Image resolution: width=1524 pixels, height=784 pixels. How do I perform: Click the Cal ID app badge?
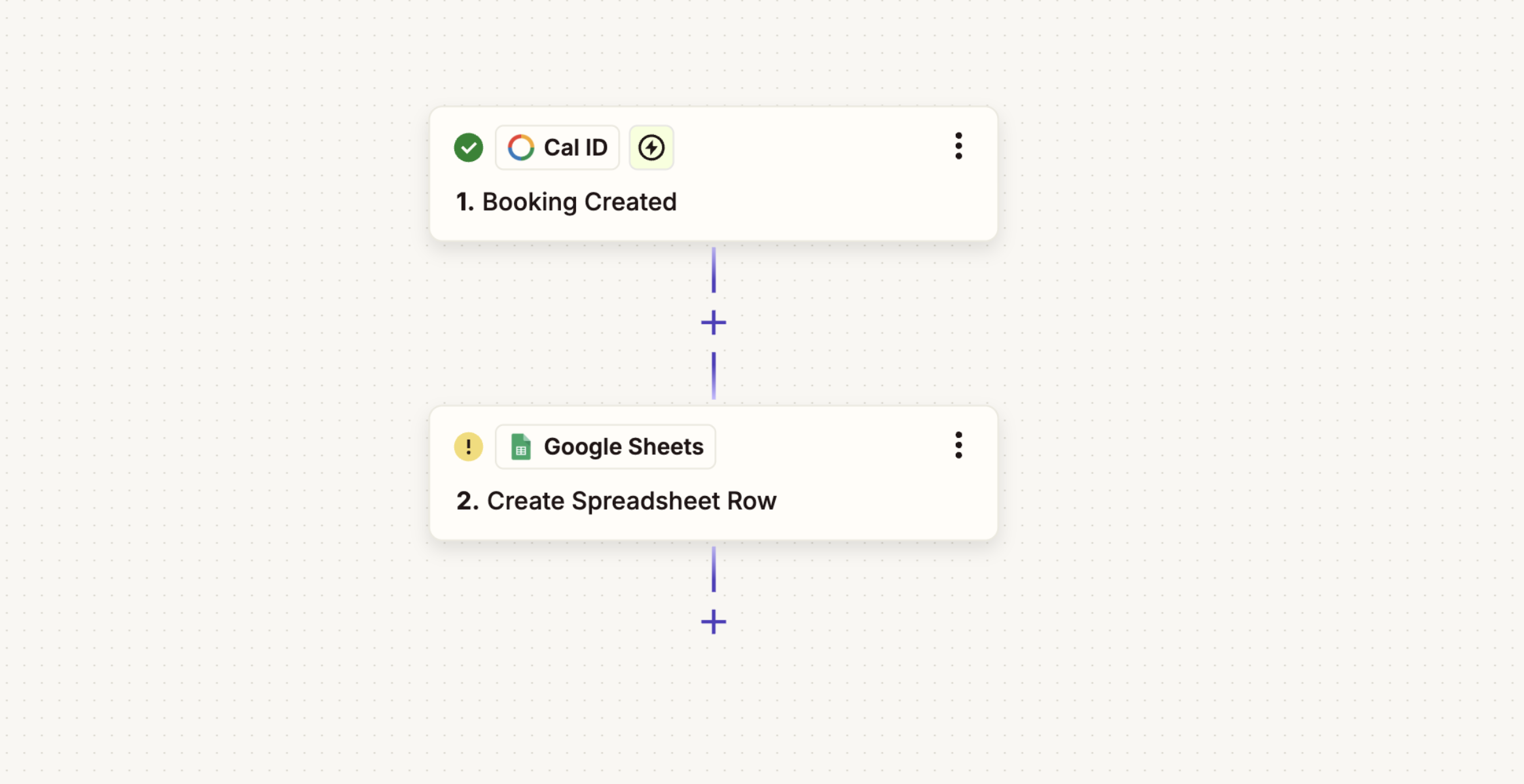pyautogui.click(x=557, y=147)
